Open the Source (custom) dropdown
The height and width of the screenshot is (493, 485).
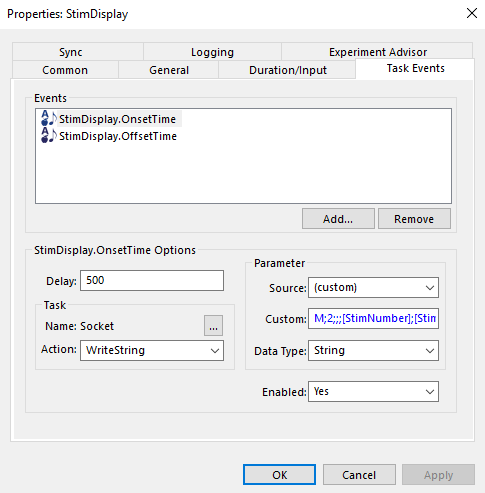pos(373,287)
